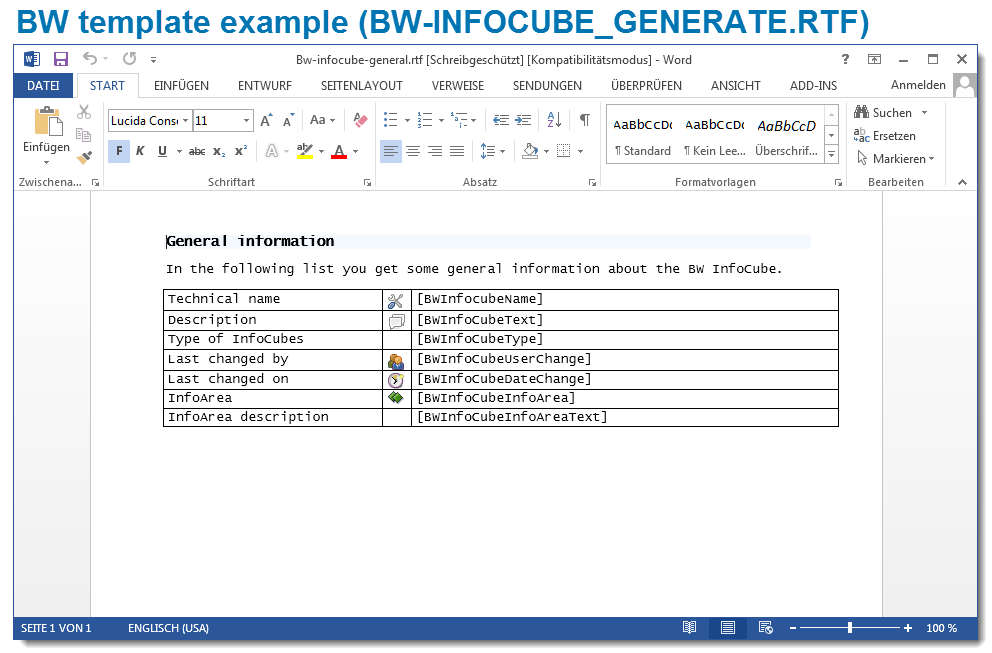Decrease paragraph indent
This screenshot has height=653, width=992.
point(501,120)
